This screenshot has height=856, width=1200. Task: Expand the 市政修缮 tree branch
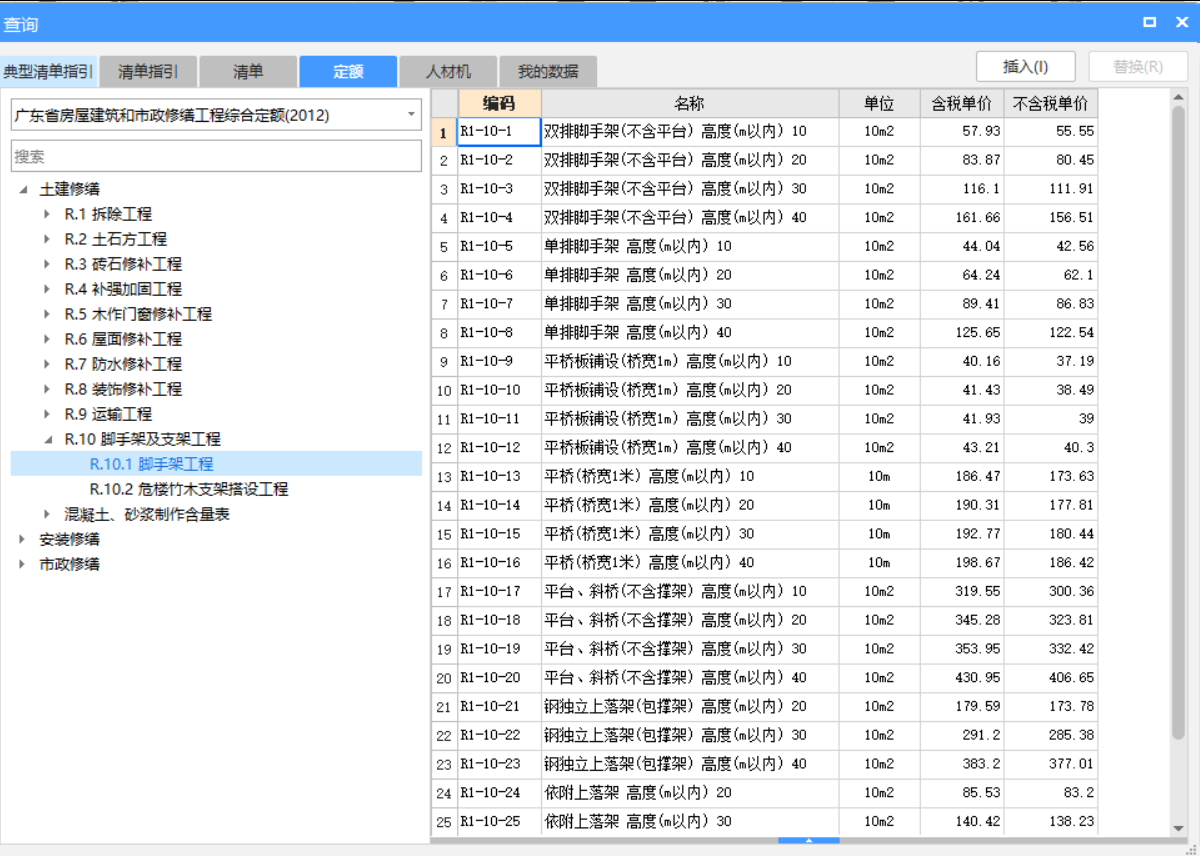click(20, 564)
